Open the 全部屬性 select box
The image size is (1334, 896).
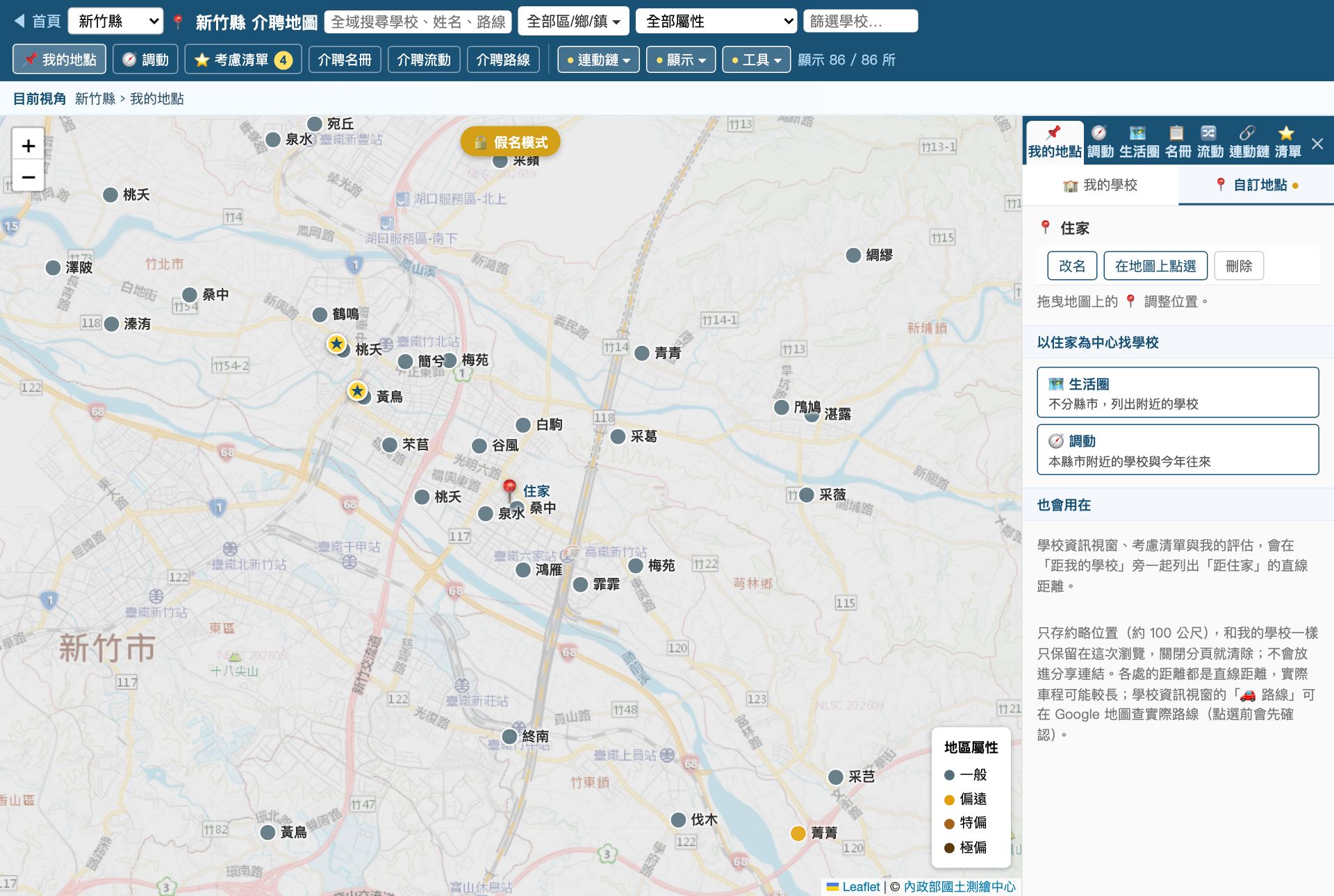click(716, 22)
